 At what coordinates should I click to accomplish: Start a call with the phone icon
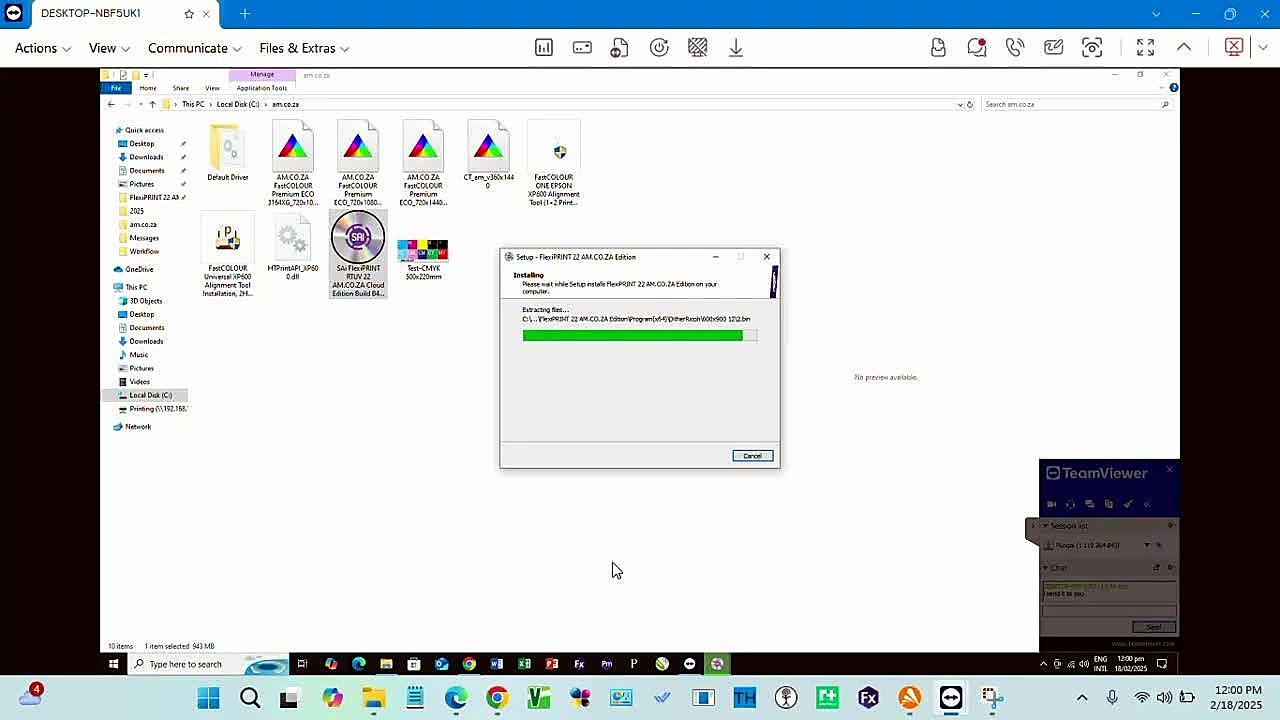[1015, 48]
